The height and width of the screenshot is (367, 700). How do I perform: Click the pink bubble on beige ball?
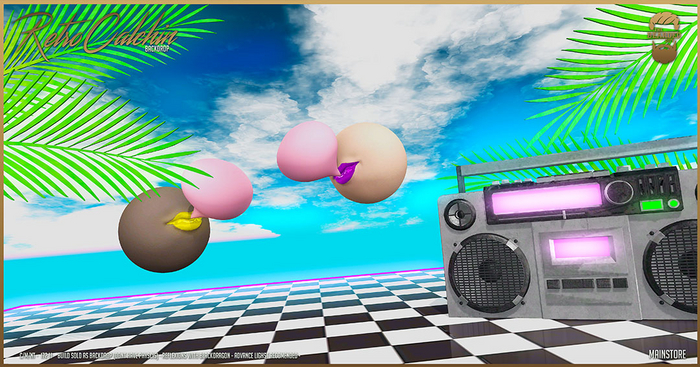[307, 151]
